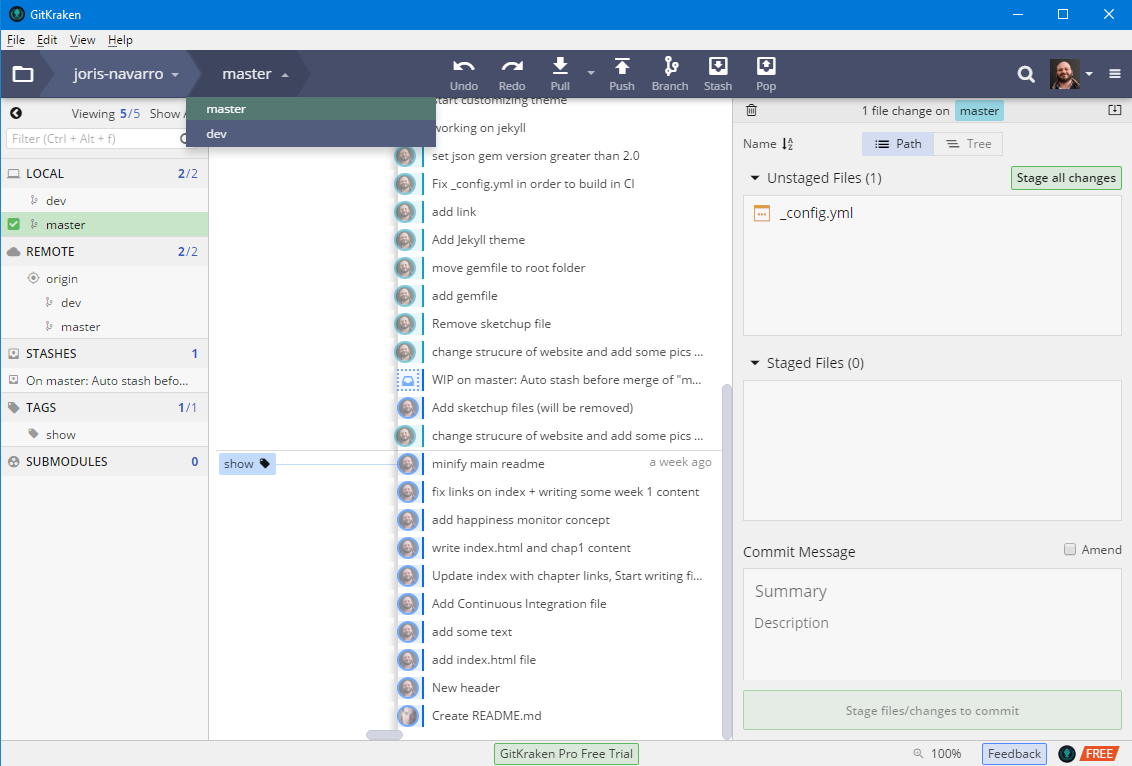This screenshot has height=766, width=1132.
Task: Click the origin remote icon
Action: (x=33, y=278)
